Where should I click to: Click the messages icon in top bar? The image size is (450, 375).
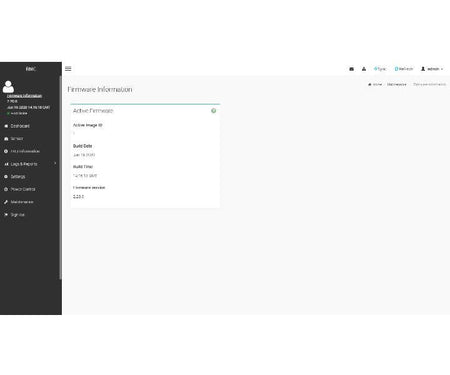351,69
